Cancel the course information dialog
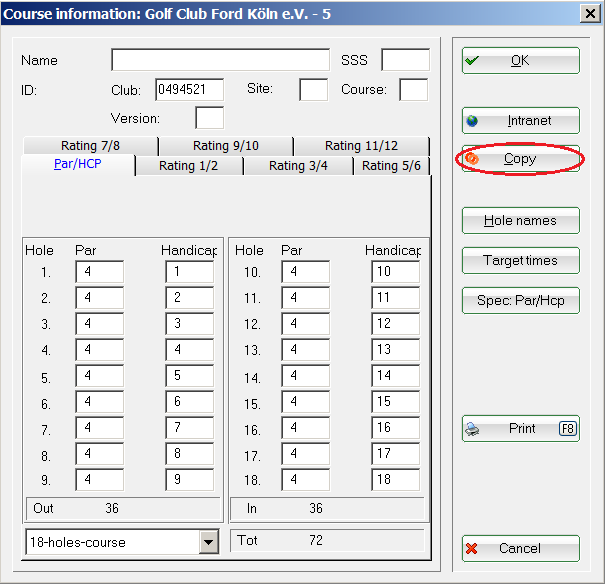 click(x=521, y=548)
